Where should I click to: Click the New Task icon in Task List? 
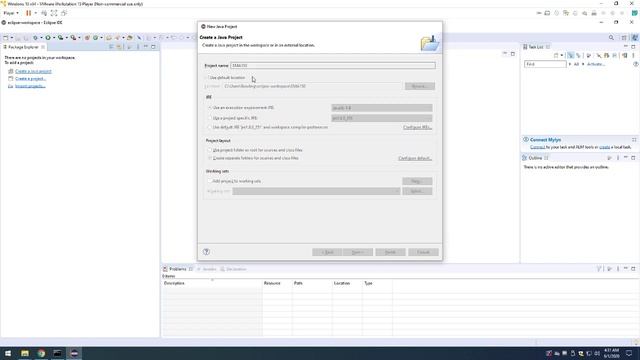click(x=556, y=55)
